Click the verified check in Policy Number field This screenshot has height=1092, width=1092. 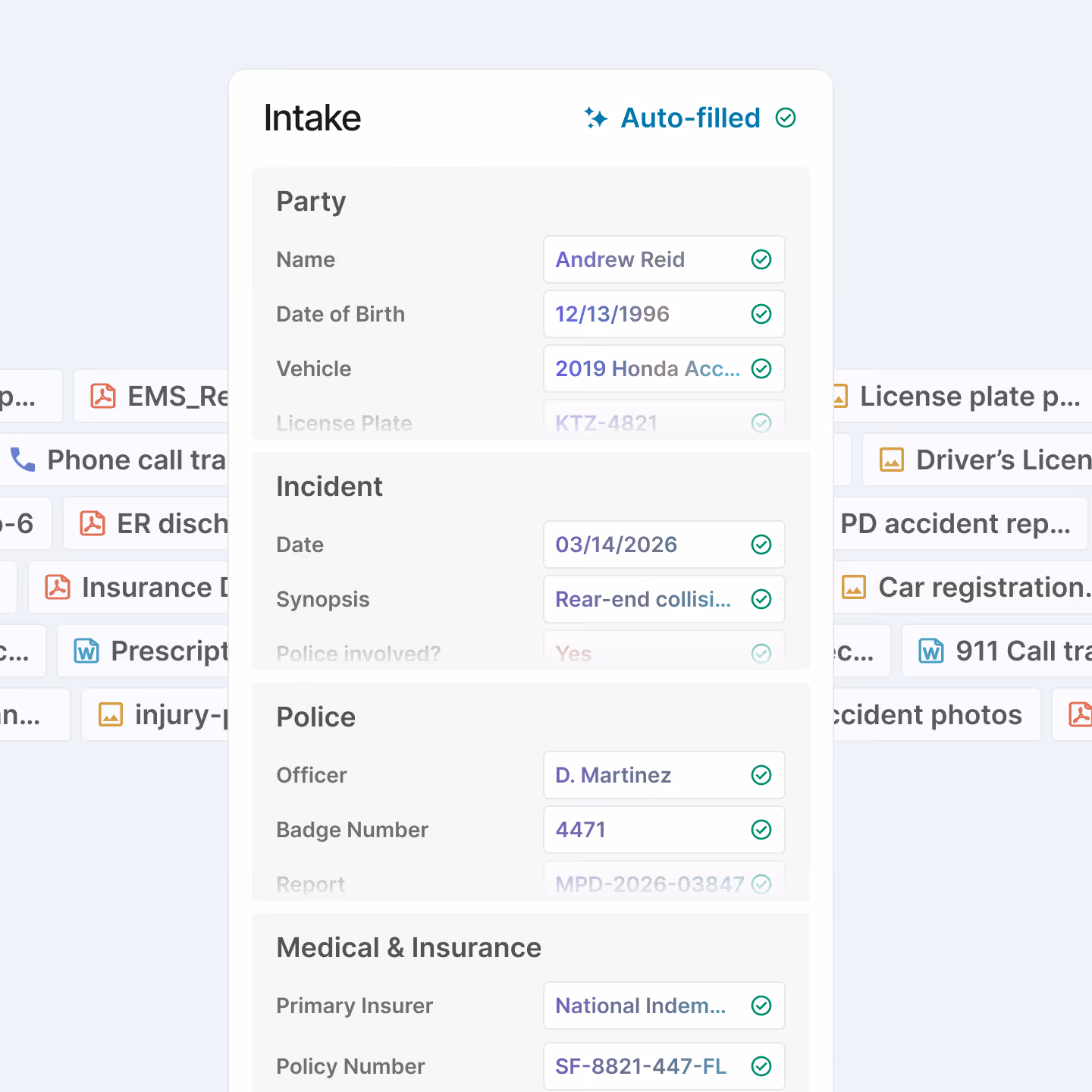761,1066
